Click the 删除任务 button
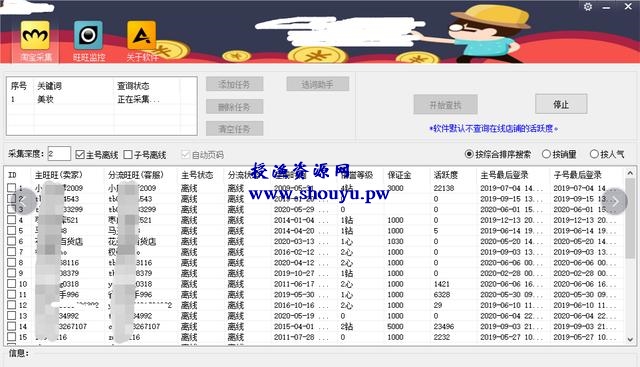The width and height of the screenshot is (640, 367). pos(234,107)
